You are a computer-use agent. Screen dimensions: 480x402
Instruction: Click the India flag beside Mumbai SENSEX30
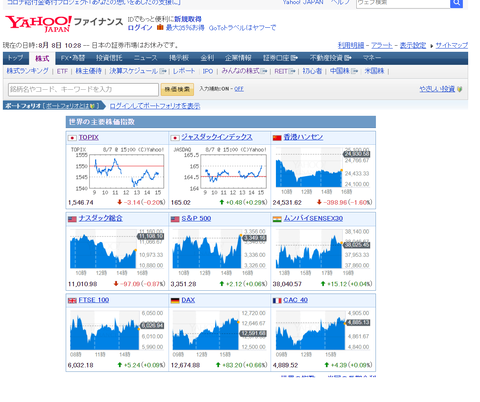(277, 219)
